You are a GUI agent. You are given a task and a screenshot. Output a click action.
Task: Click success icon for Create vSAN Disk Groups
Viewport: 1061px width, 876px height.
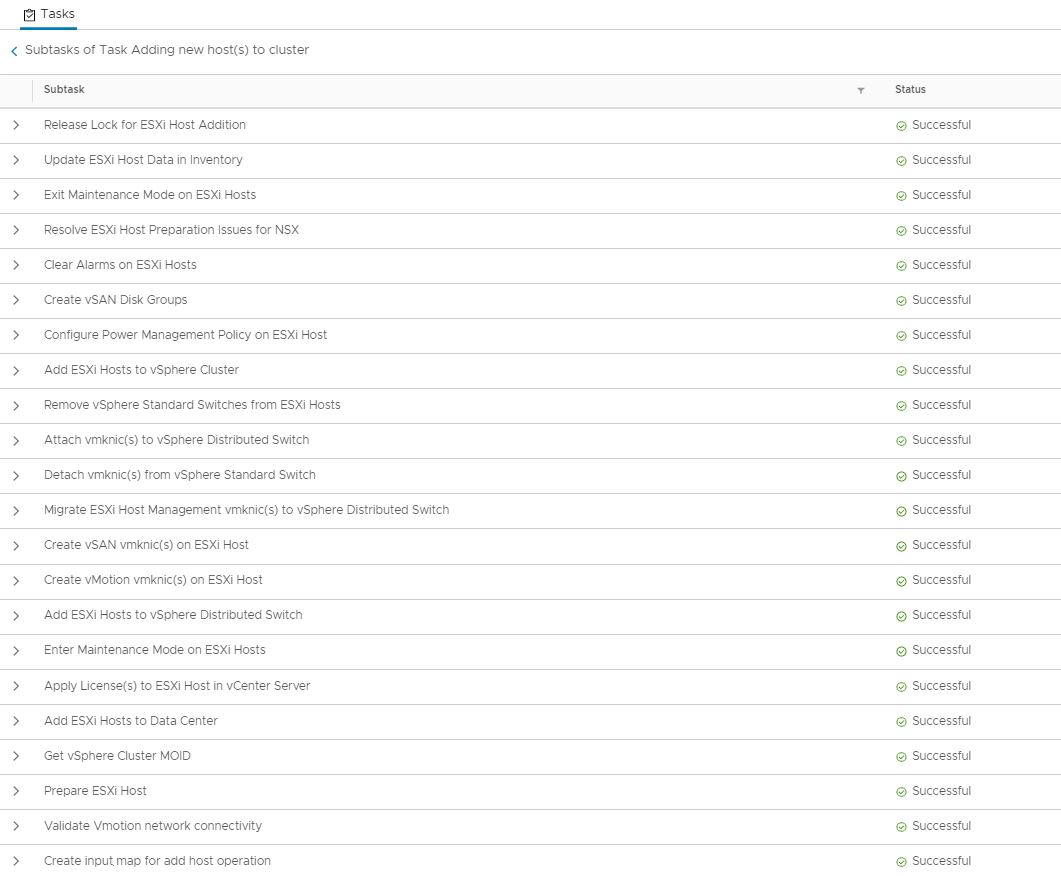click(901, 301)
